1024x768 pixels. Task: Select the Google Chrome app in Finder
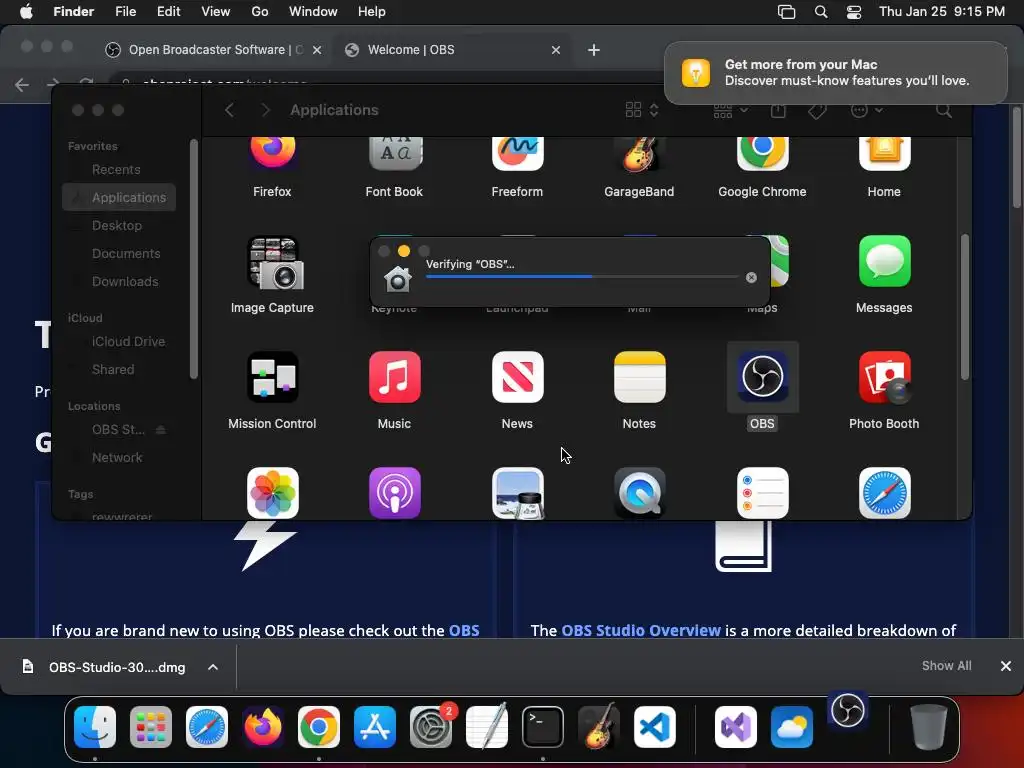tap(762, 154)
